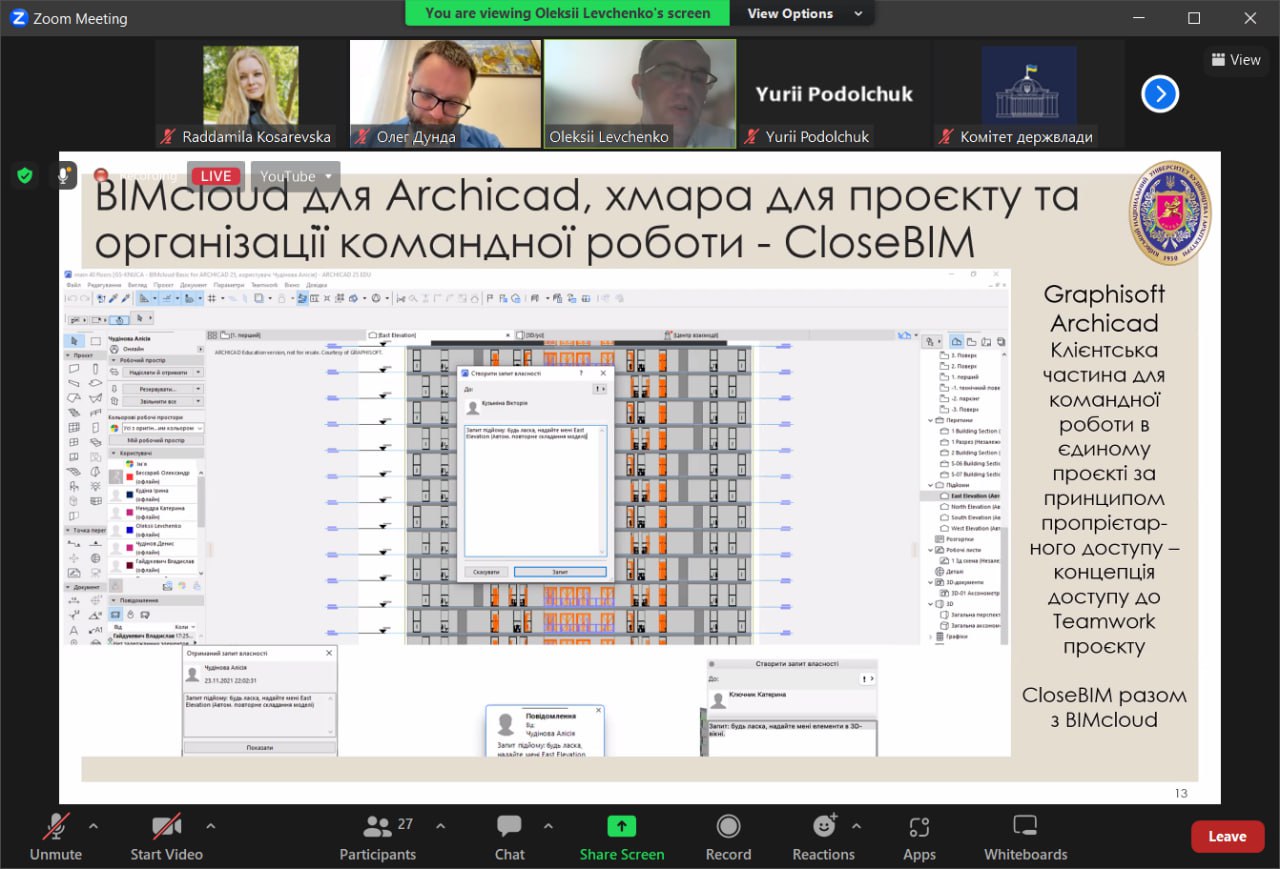Open video options caret beside Start Video
Viewport: 1280px width, 869px height.
(210, 826)
